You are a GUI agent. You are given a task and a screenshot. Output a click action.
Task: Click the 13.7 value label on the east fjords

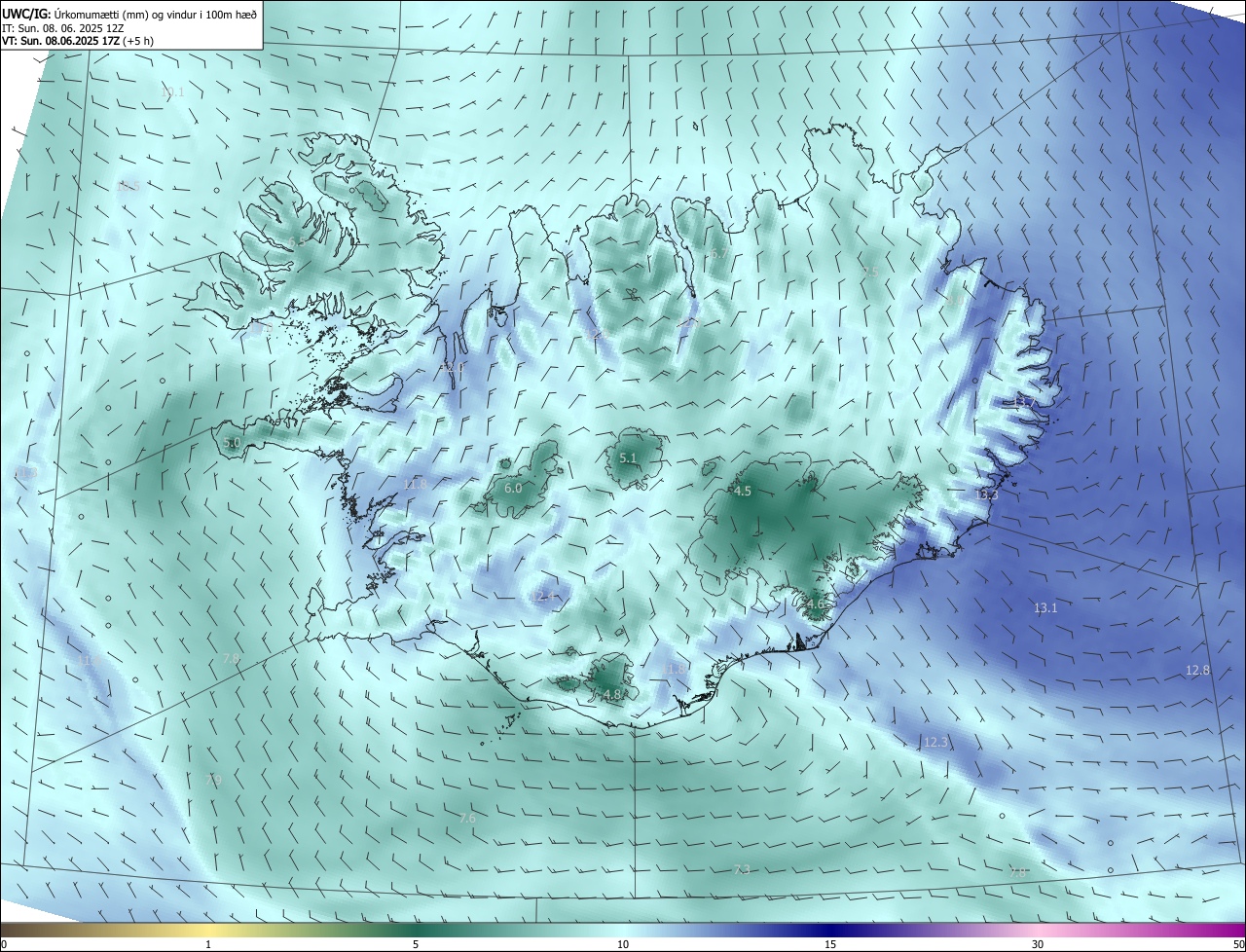click(x=1024, y=401)
